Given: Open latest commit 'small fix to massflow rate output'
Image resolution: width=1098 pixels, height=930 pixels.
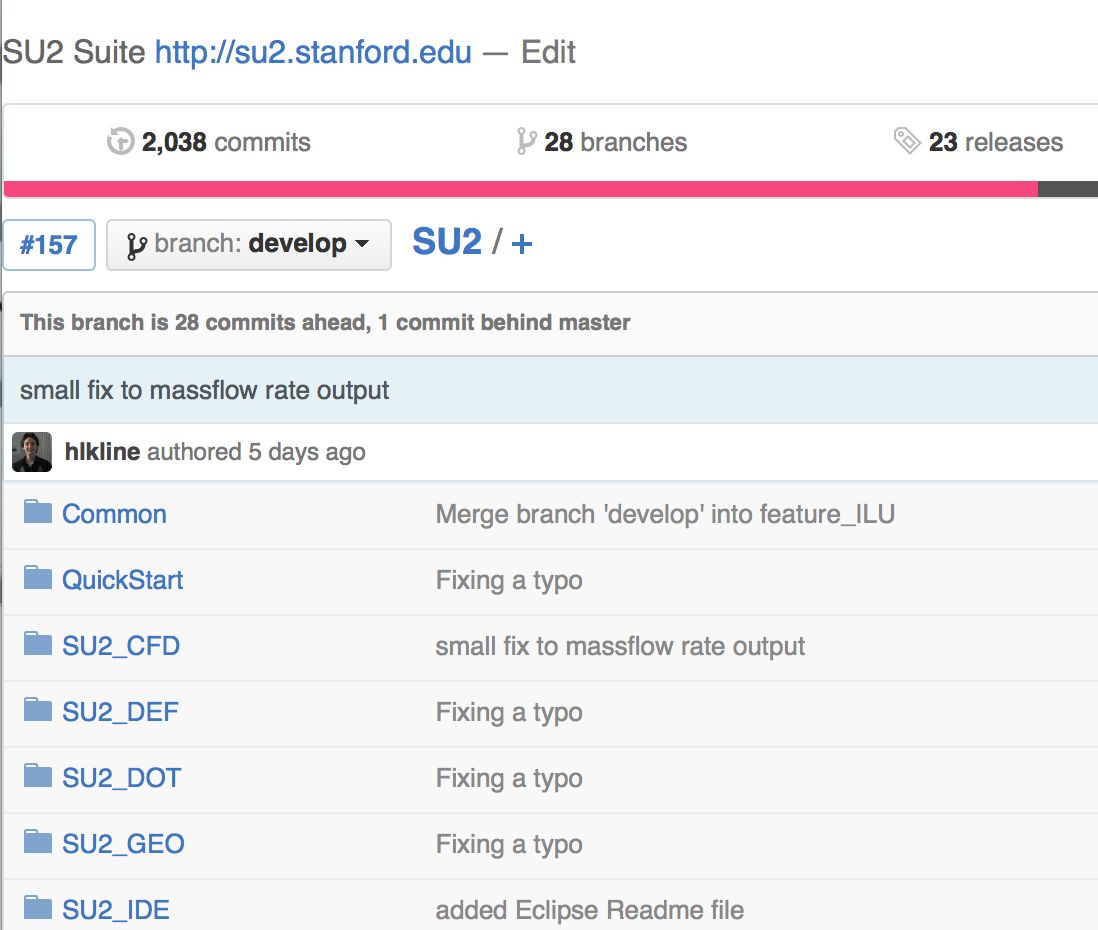Looking at the screenshot, I should click(204, 390).
